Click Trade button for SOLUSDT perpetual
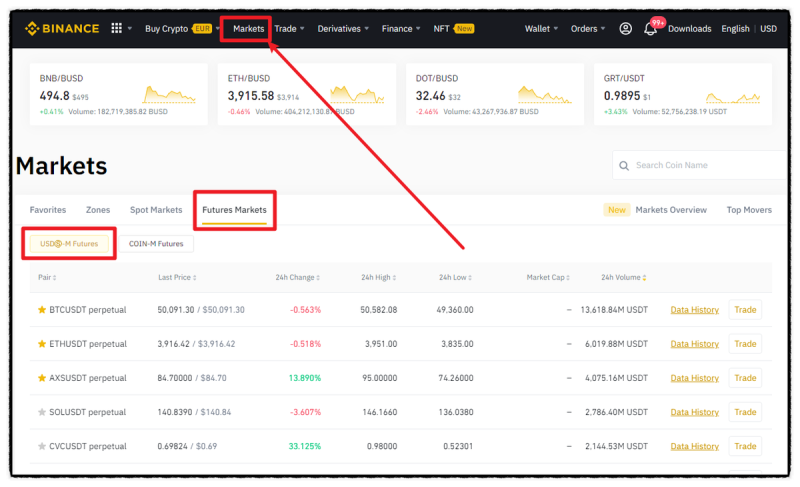 click(x=745, y=412)
